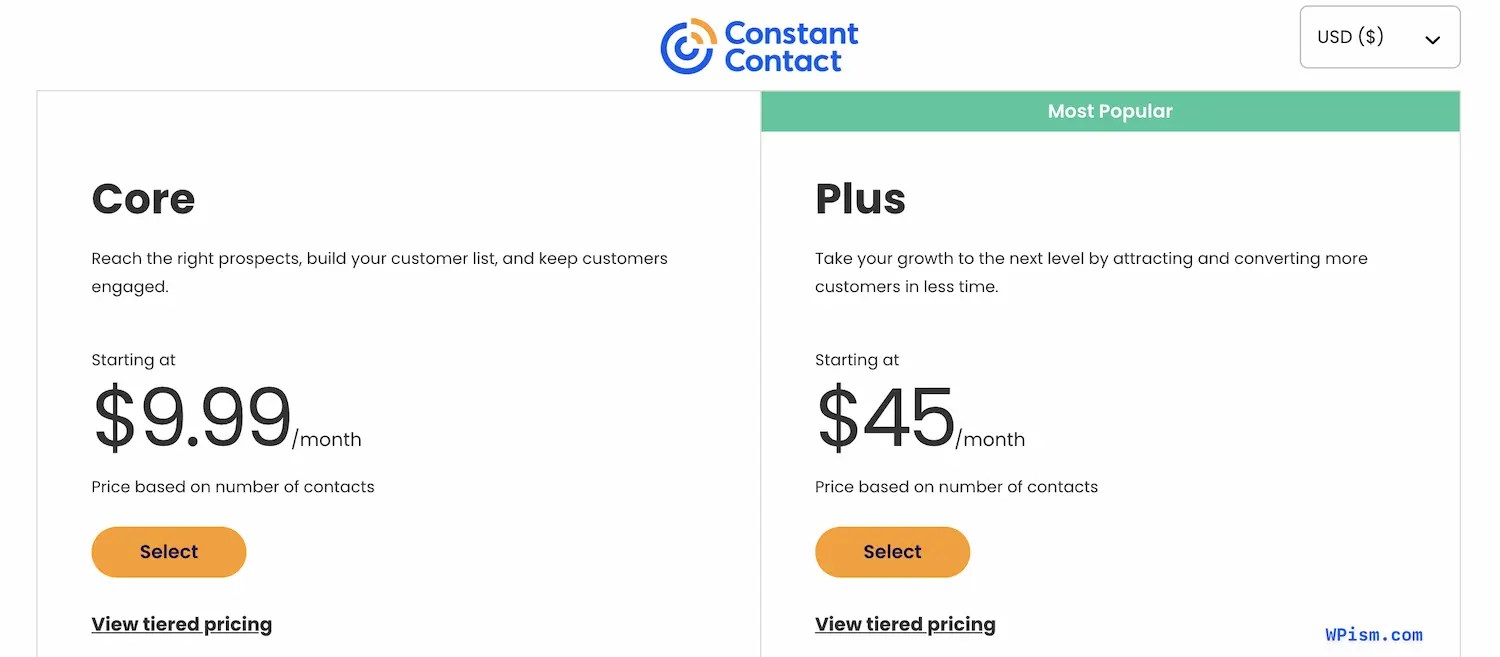Expand the currency selector chevron

coord(1432,37)
